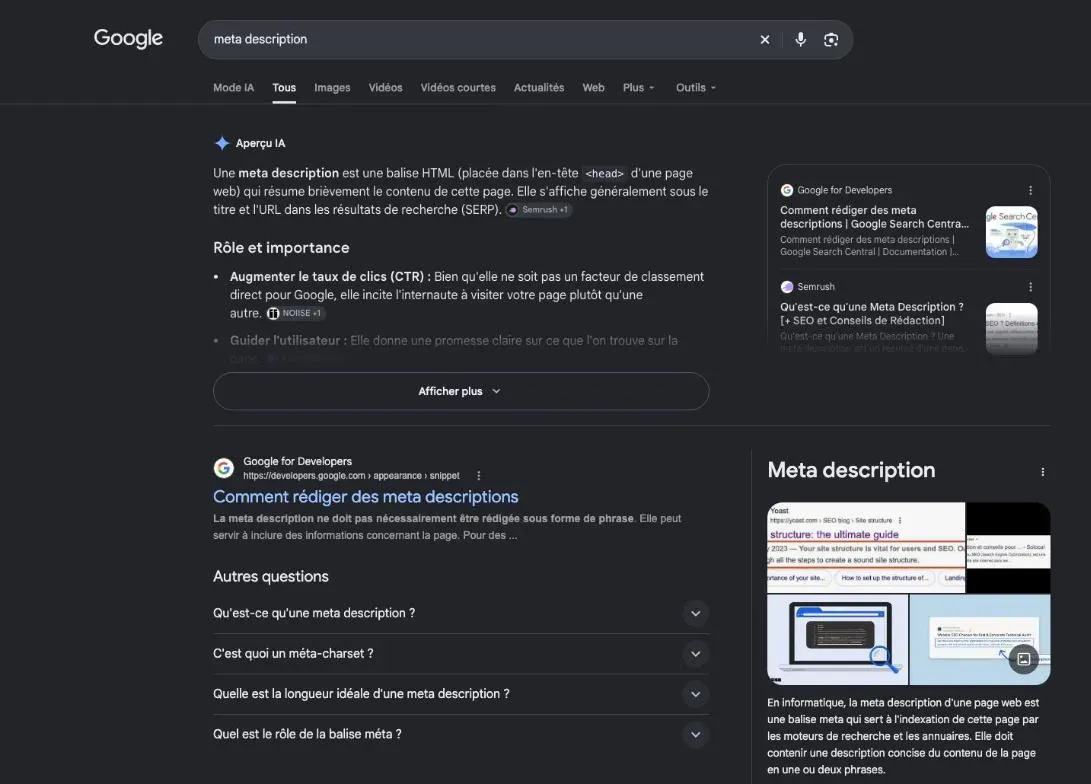Click Google for Developers site name in result

coord(297,461)
